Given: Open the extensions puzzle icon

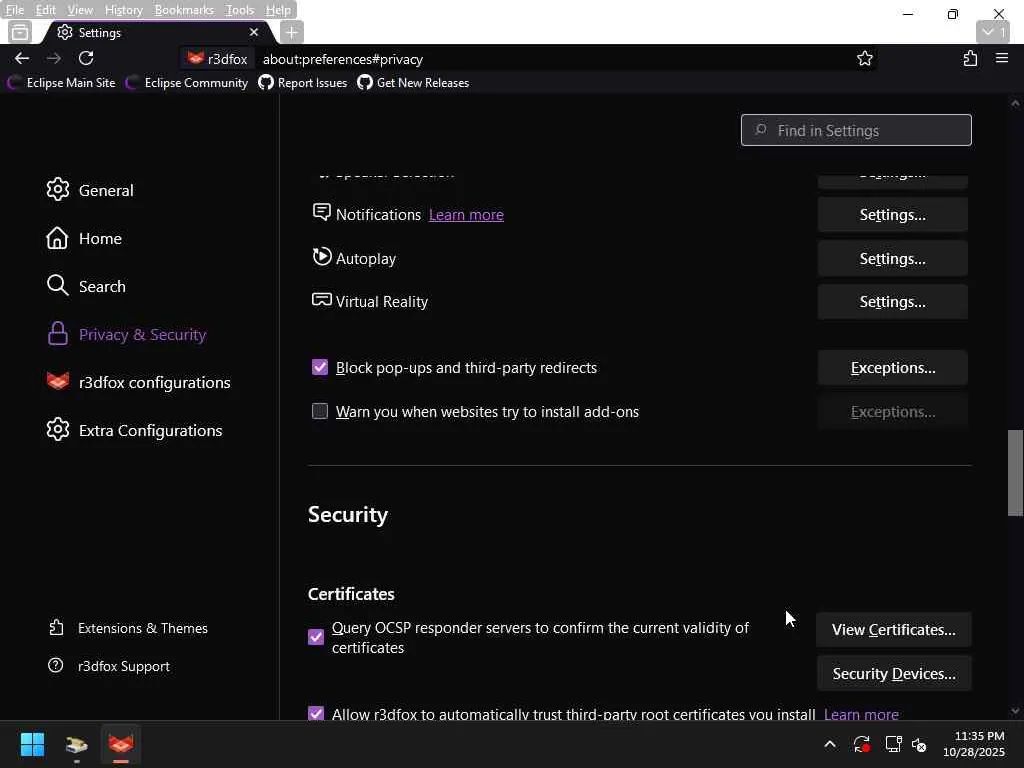Looking at the screenshot, I should (x=970, y=59).
